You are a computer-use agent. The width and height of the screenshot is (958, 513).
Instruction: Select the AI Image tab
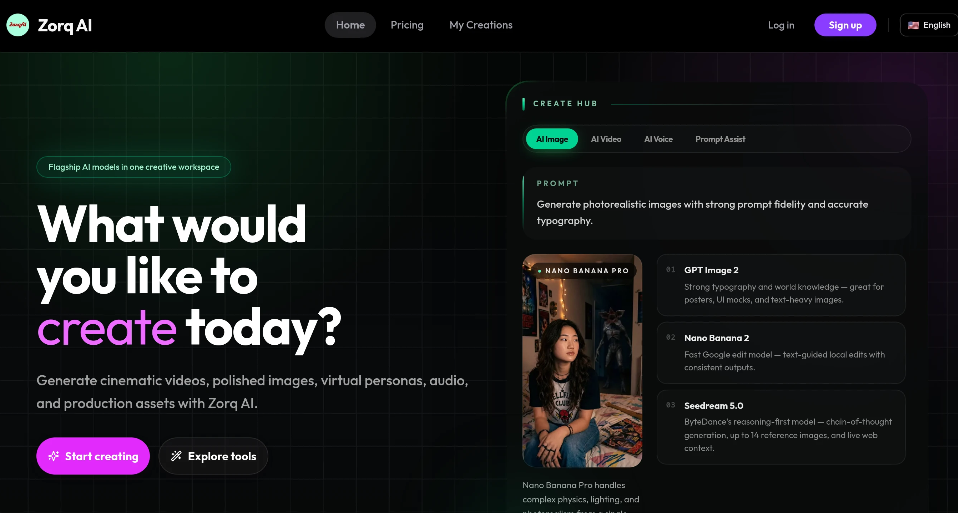552,139
